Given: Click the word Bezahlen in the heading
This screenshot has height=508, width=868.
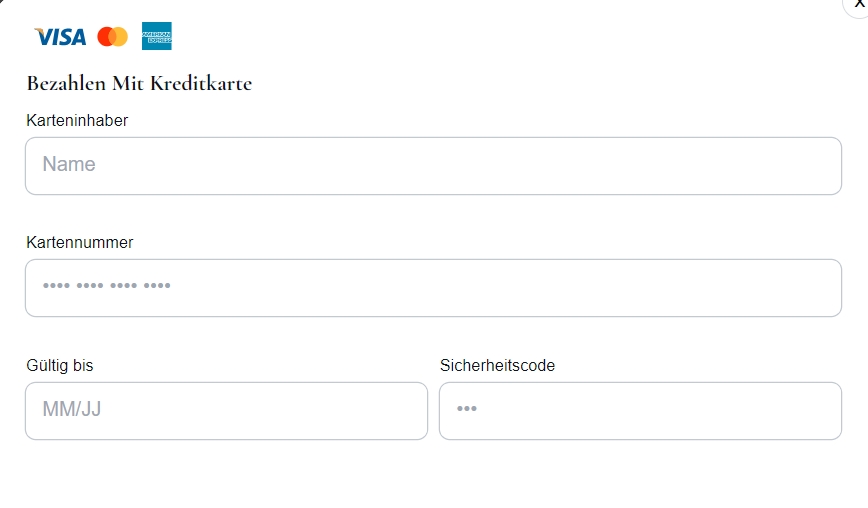Looking at the screenshot, I should coord(66,84).
